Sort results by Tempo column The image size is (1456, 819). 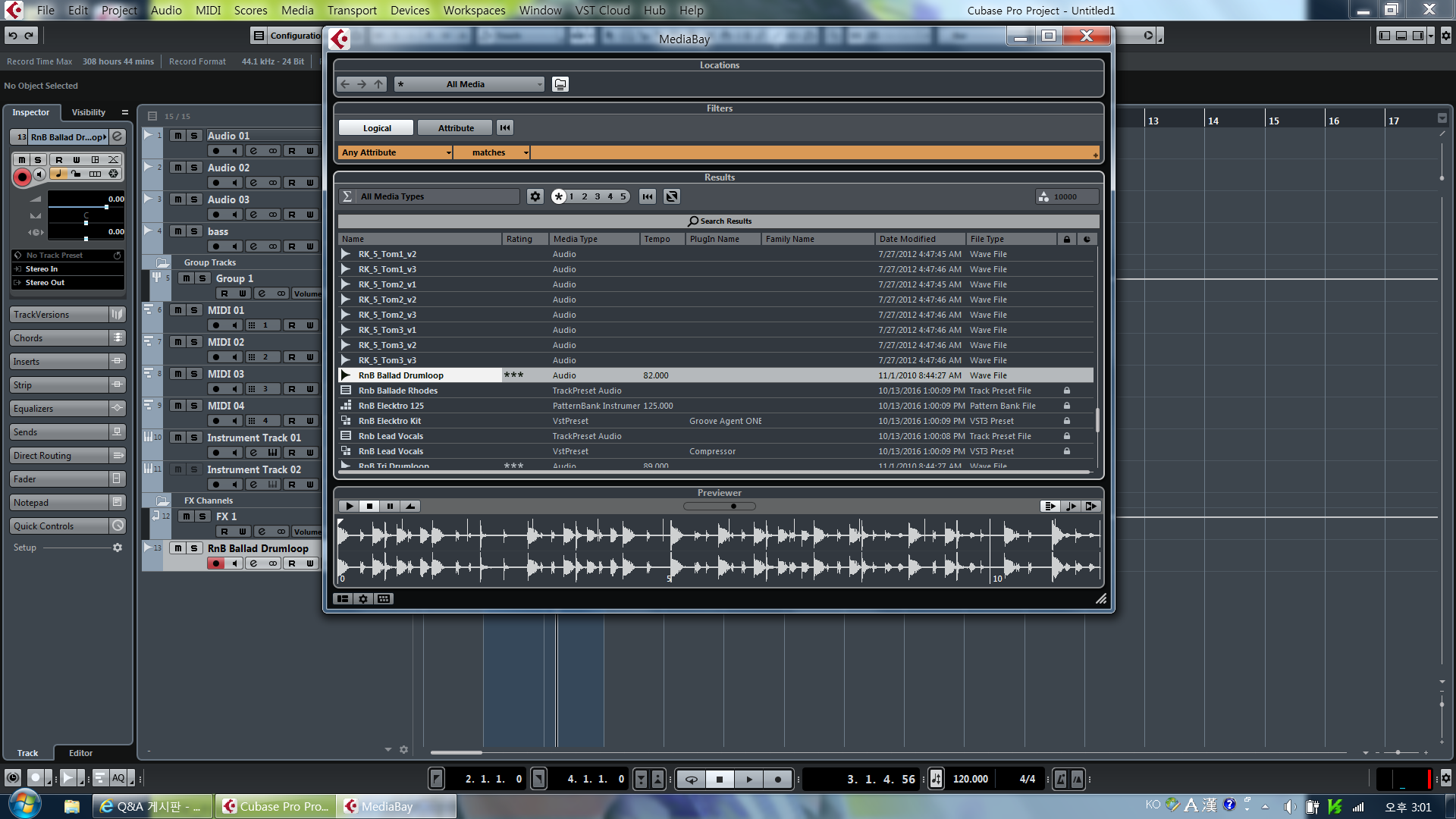tap(662, 239)
